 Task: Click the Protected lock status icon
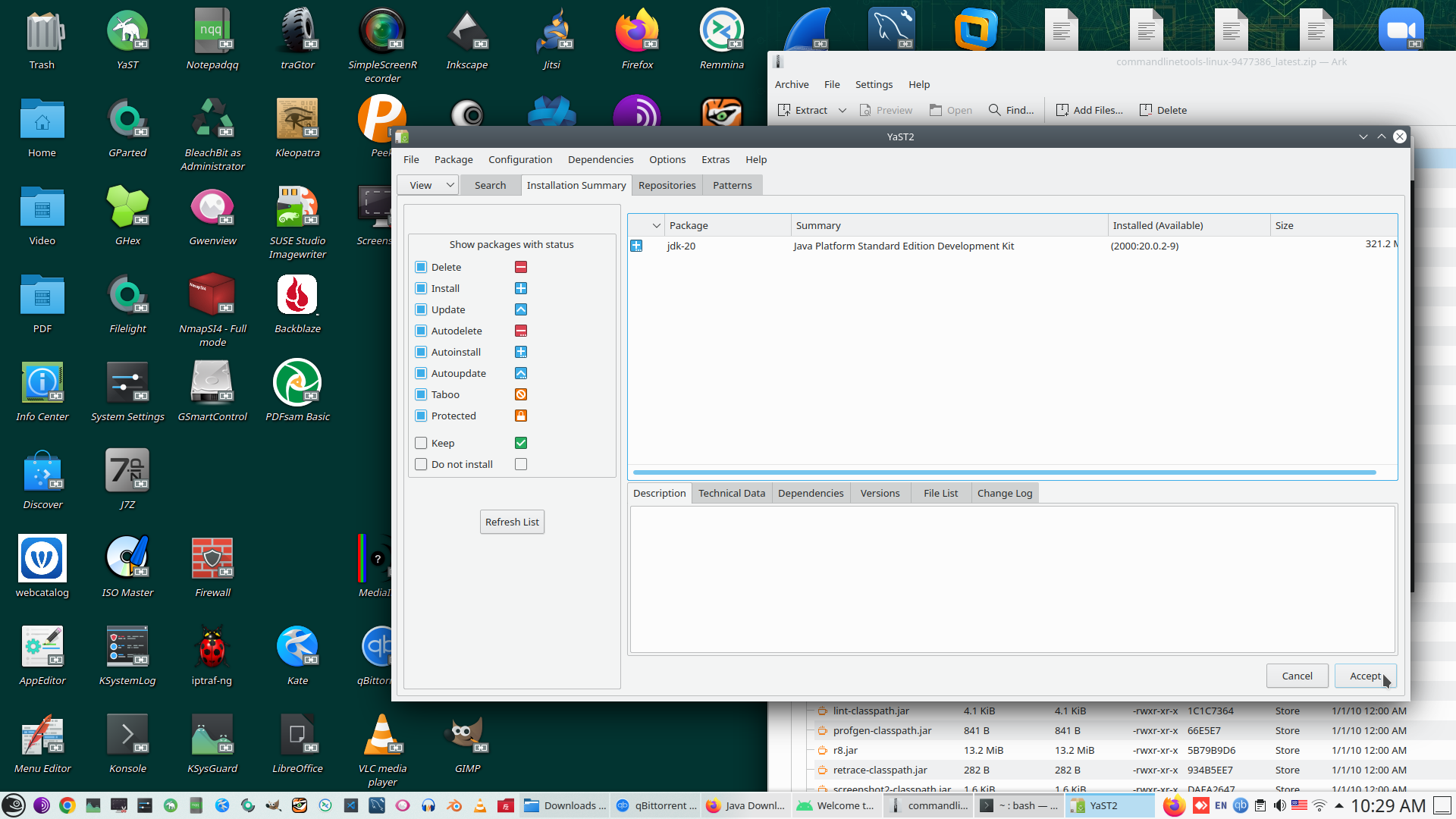click(521, 416)
